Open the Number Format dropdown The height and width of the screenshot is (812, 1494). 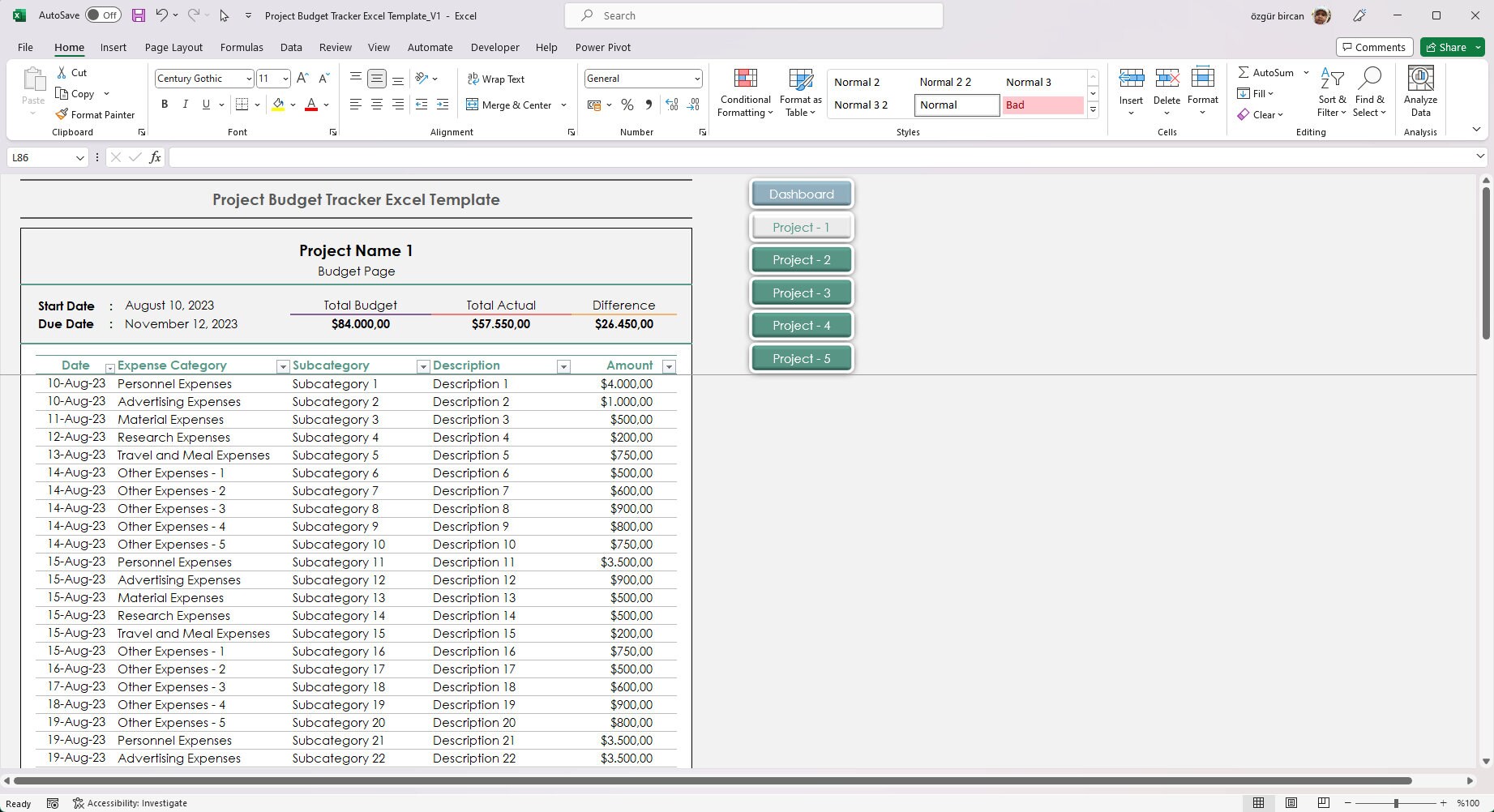[696, 79]
